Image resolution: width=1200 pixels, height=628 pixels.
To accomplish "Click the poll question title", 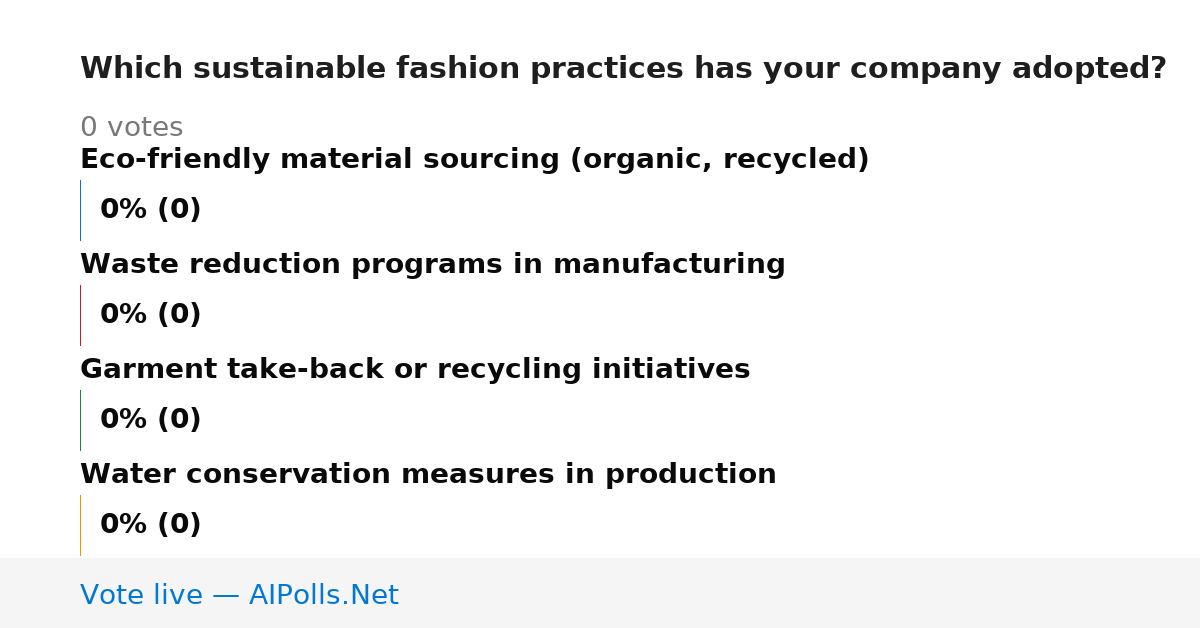I will click(623, 69).
